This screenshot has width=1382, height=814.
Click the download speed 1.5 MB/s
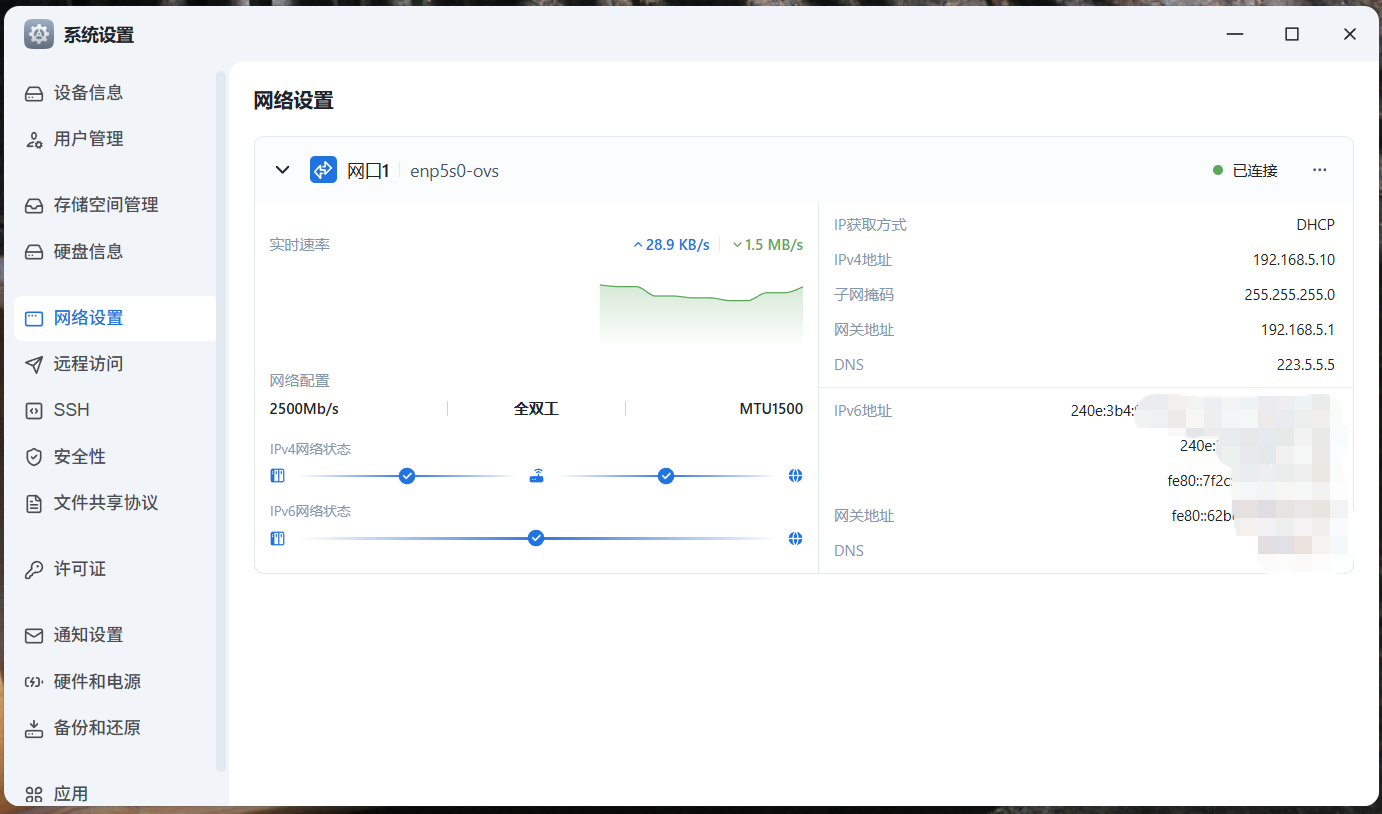coord(768,245)
